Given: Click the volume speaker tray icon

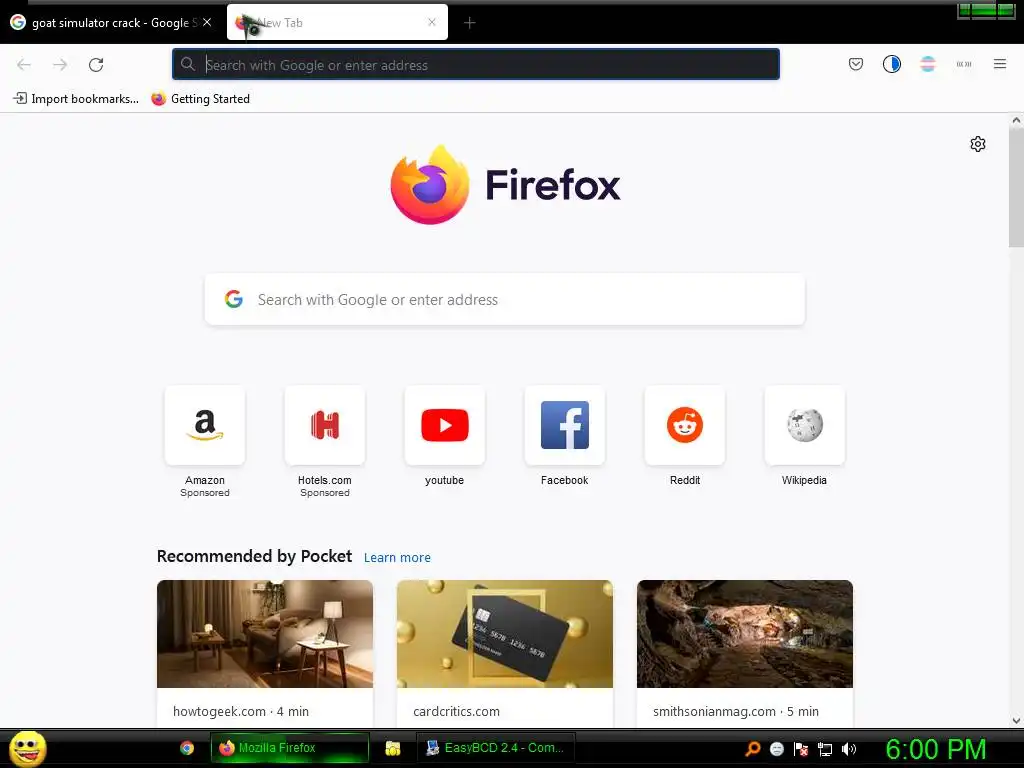Looking at the screenshot, I should click(848, 749).
